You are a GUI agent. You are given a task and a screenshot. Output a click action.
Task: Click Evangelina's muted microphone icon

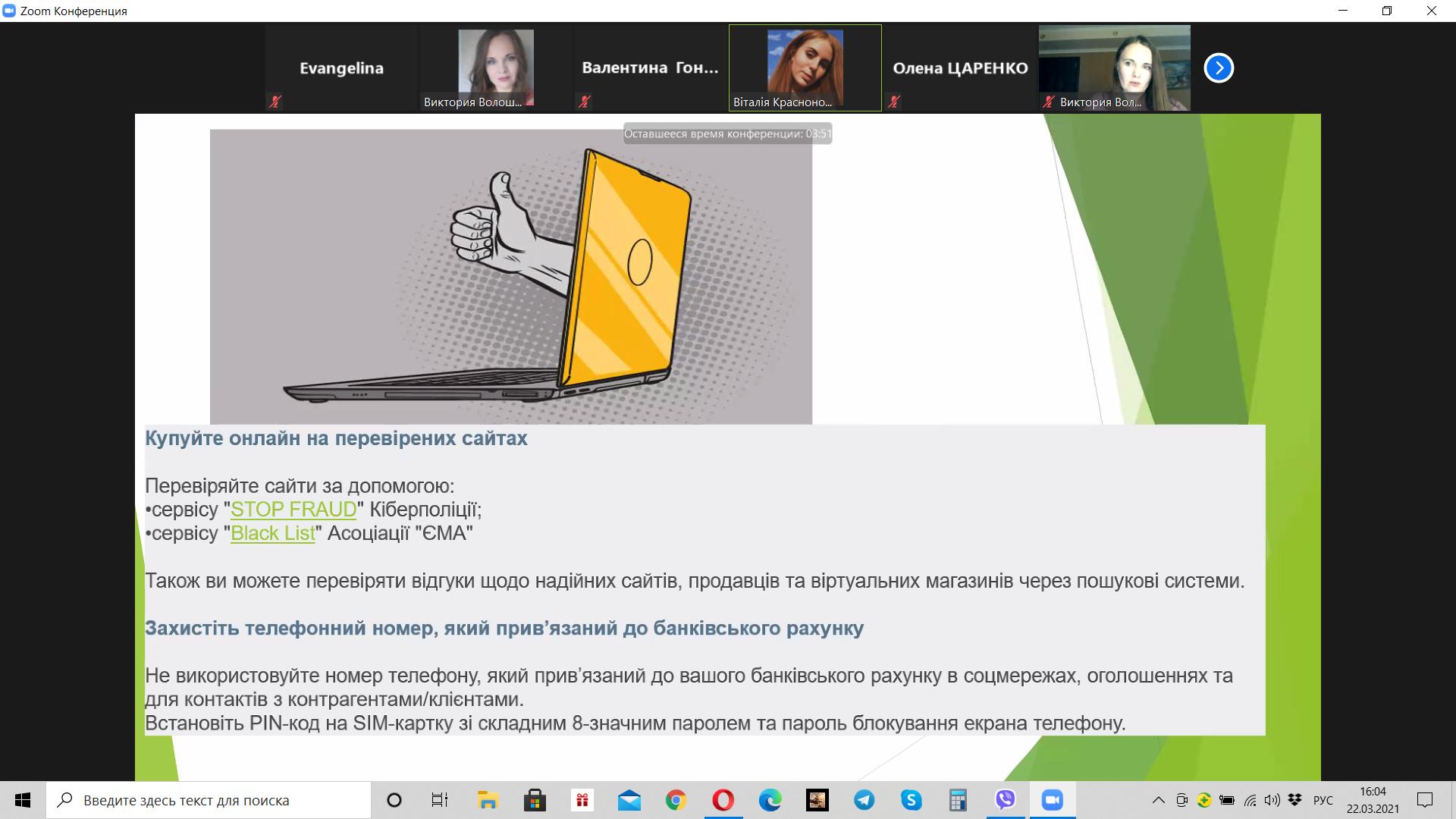(275, 101)
